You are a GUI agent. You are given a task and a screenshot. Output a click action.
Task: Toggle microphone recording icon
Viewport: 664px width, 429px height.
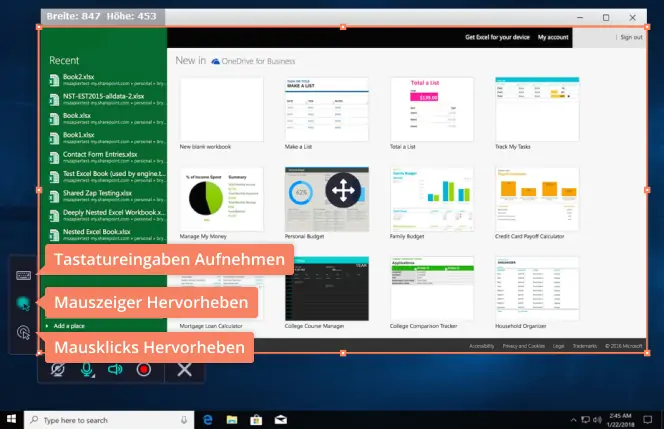point(87,370)
